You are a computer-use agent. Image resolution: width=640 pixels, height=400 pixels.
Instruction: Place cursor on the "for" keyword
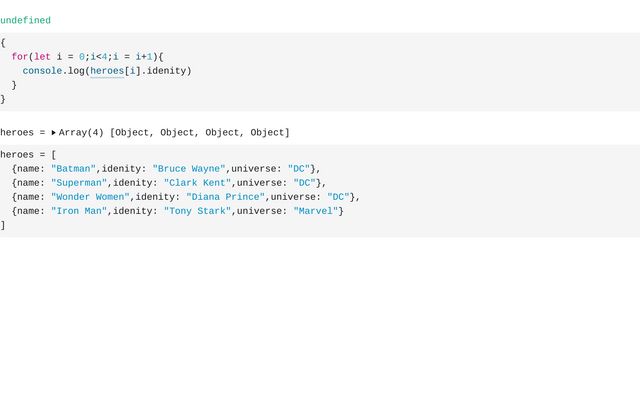click(x=20, y=57)
